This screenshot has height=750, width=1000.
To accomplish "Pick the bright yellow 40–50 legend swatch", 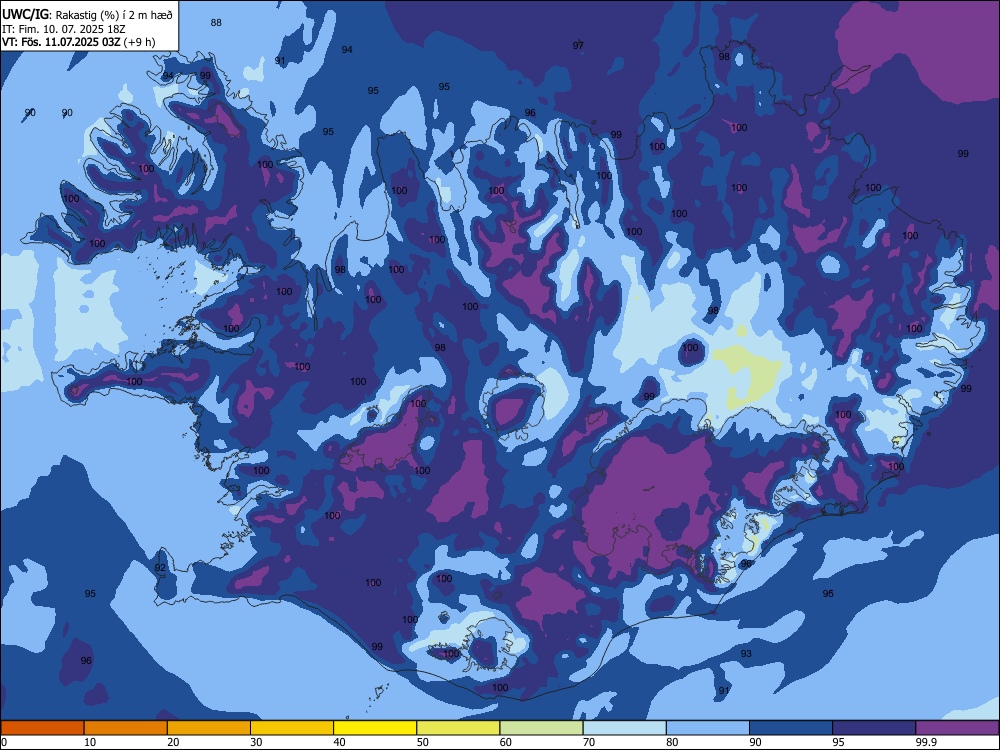I will coord(375,728).
